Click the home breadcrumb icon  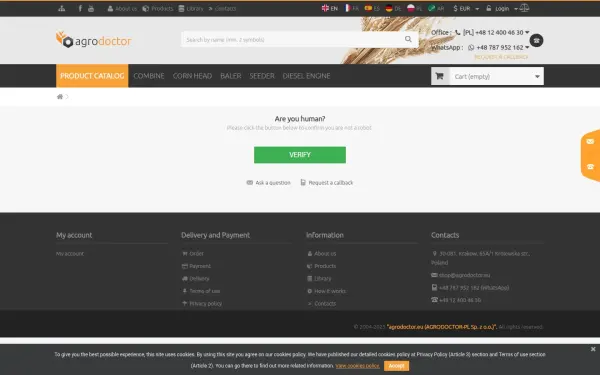(60, 96)
